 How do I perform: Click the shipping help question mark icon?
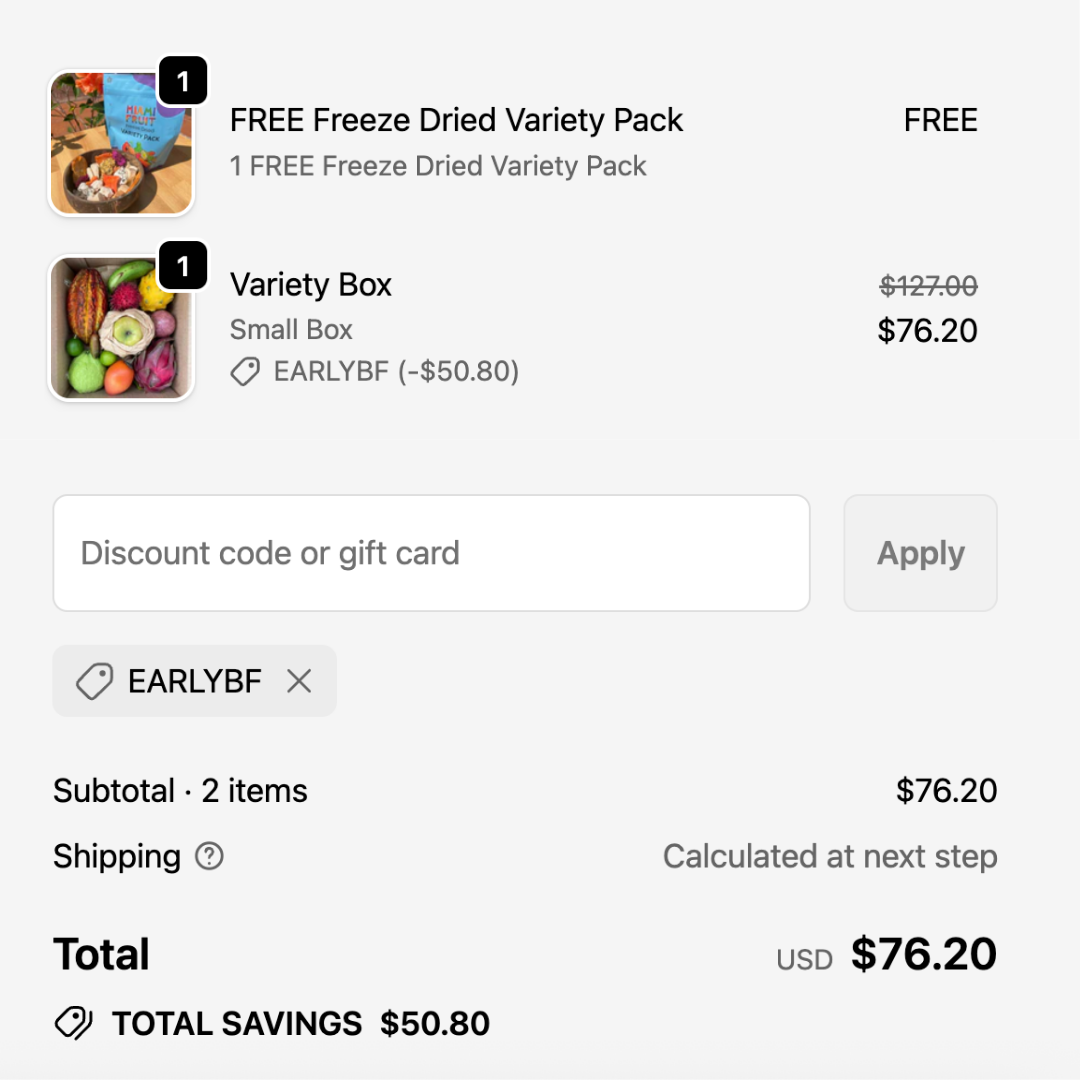point(209,856)
